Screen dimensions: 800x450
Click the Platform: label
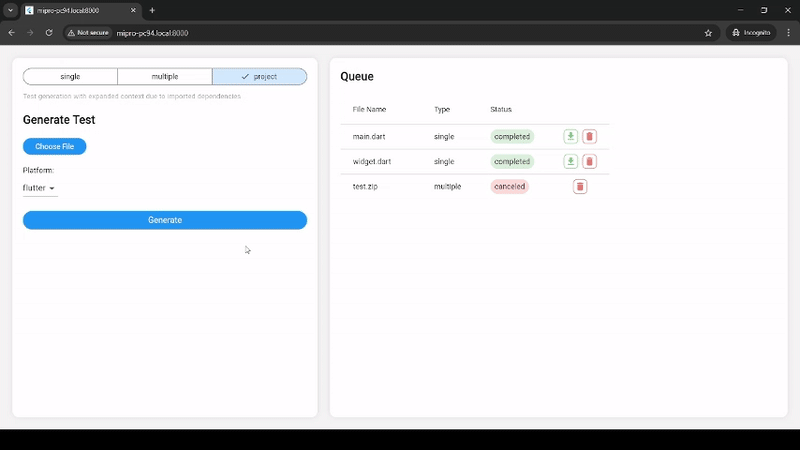click(38, 170)
